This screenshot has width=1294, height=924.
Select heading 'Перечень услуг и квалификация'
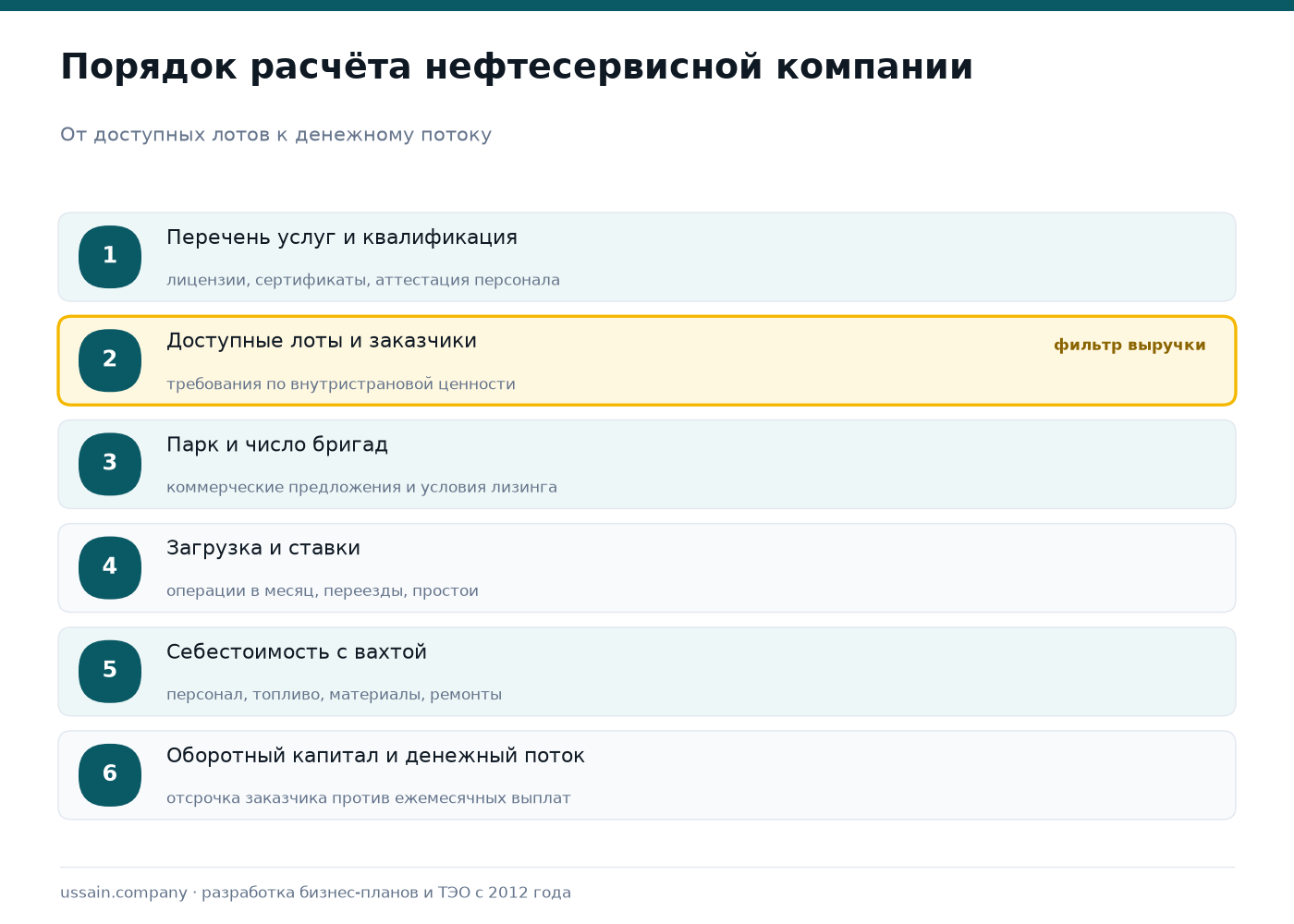coord(342,237)
